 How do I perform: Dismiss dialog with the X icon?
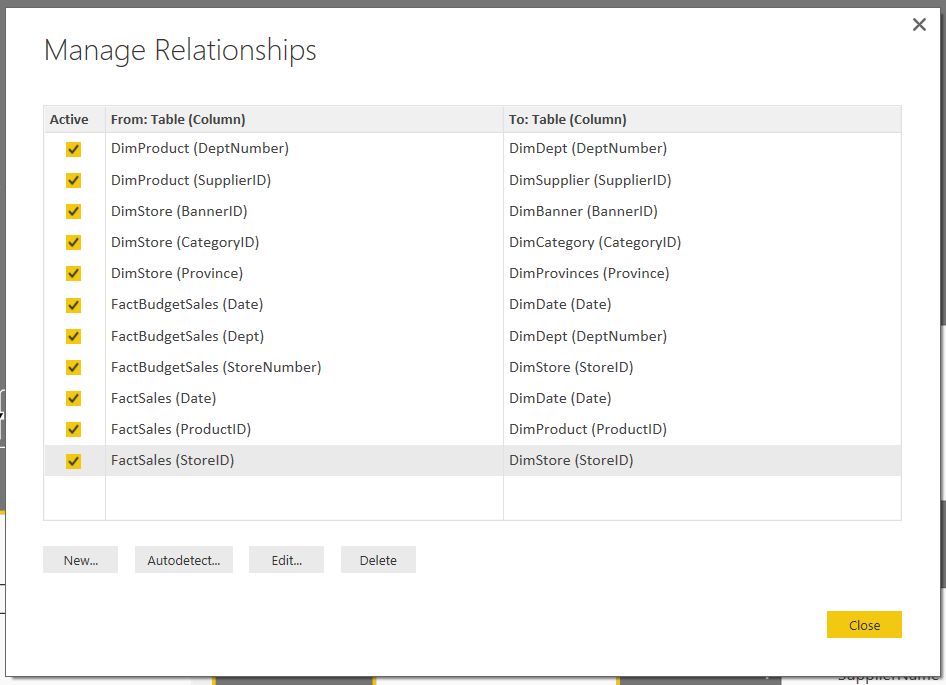pyautogui.click(x=919, y=25)
